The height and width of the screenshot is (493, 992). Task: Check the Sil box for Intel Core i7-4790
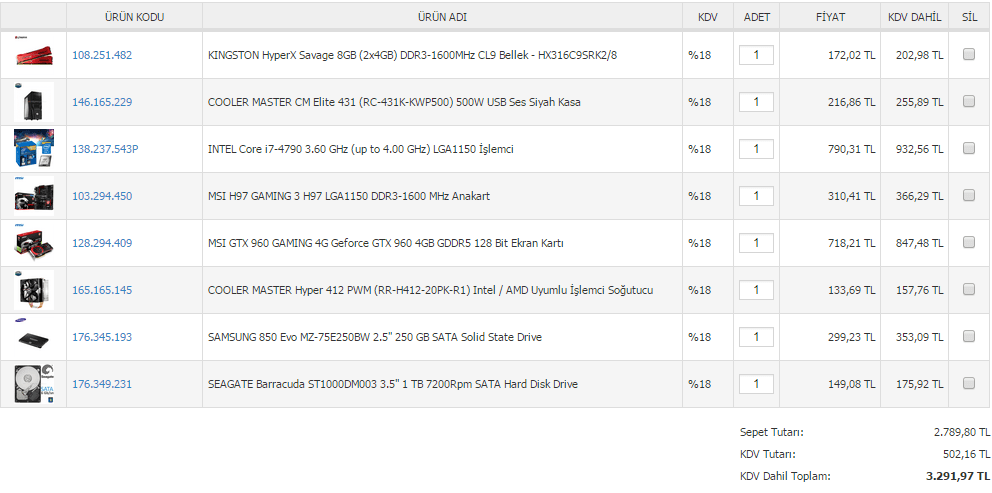(969, 148)
